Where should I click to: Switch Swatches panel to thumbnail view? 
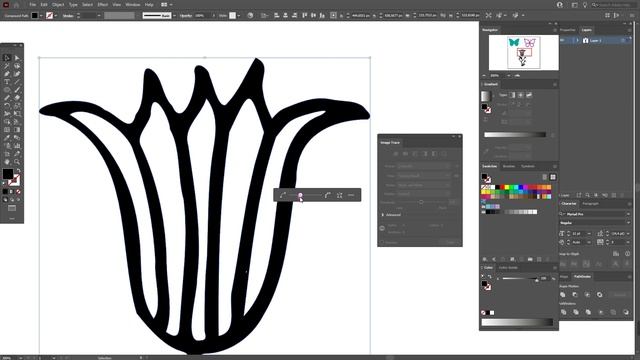tap(553, 177)
